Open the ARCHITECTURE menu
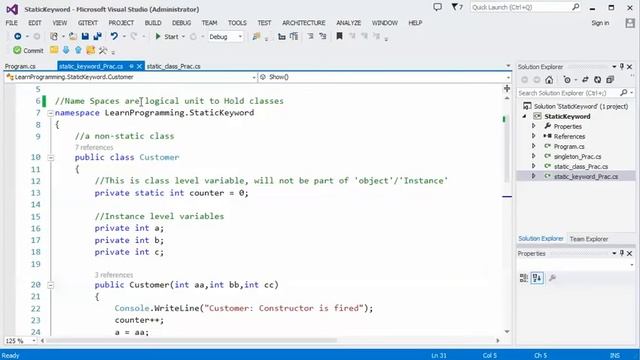 [304, 23]
